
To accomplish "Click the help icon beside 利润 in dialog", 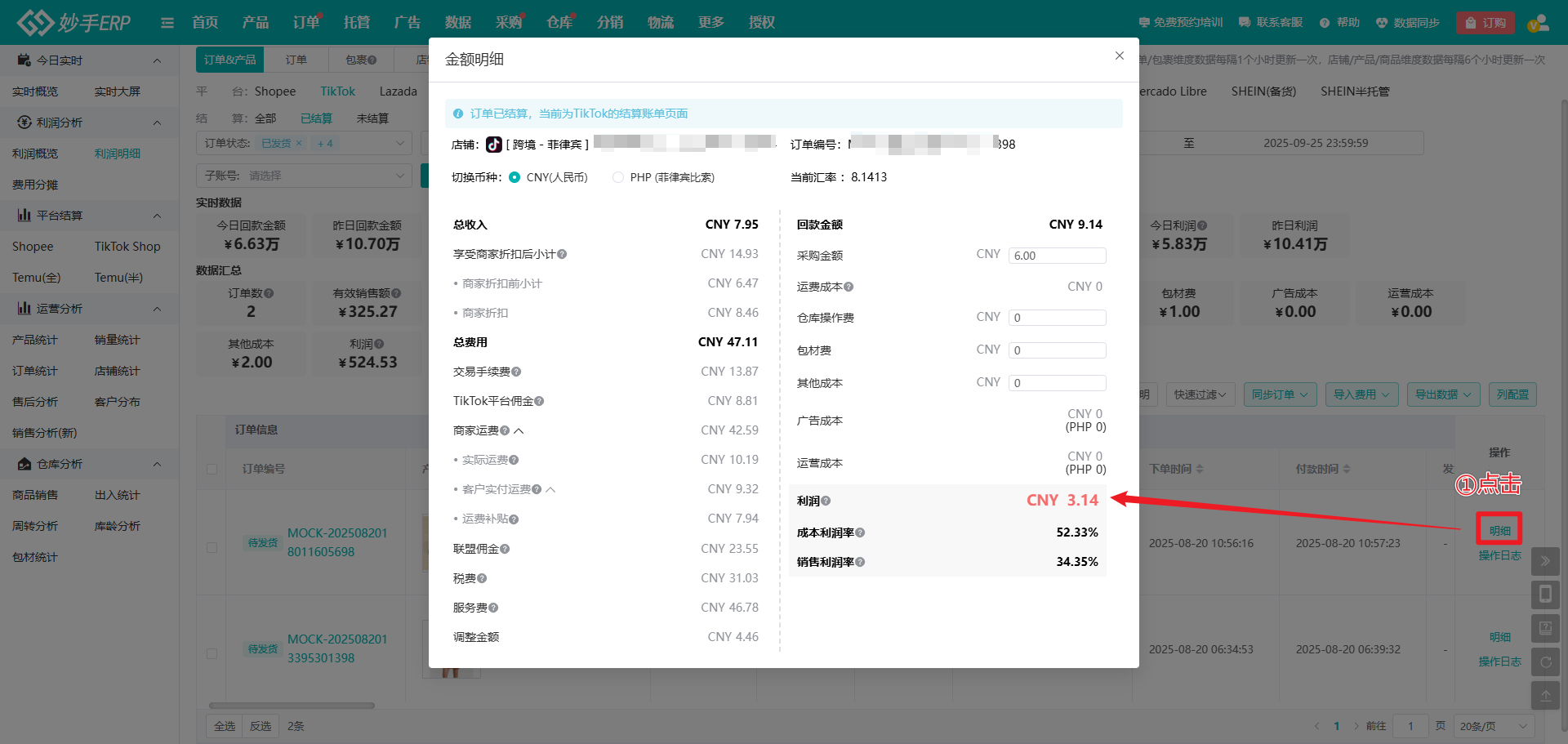I will click(x=826, y=501).
